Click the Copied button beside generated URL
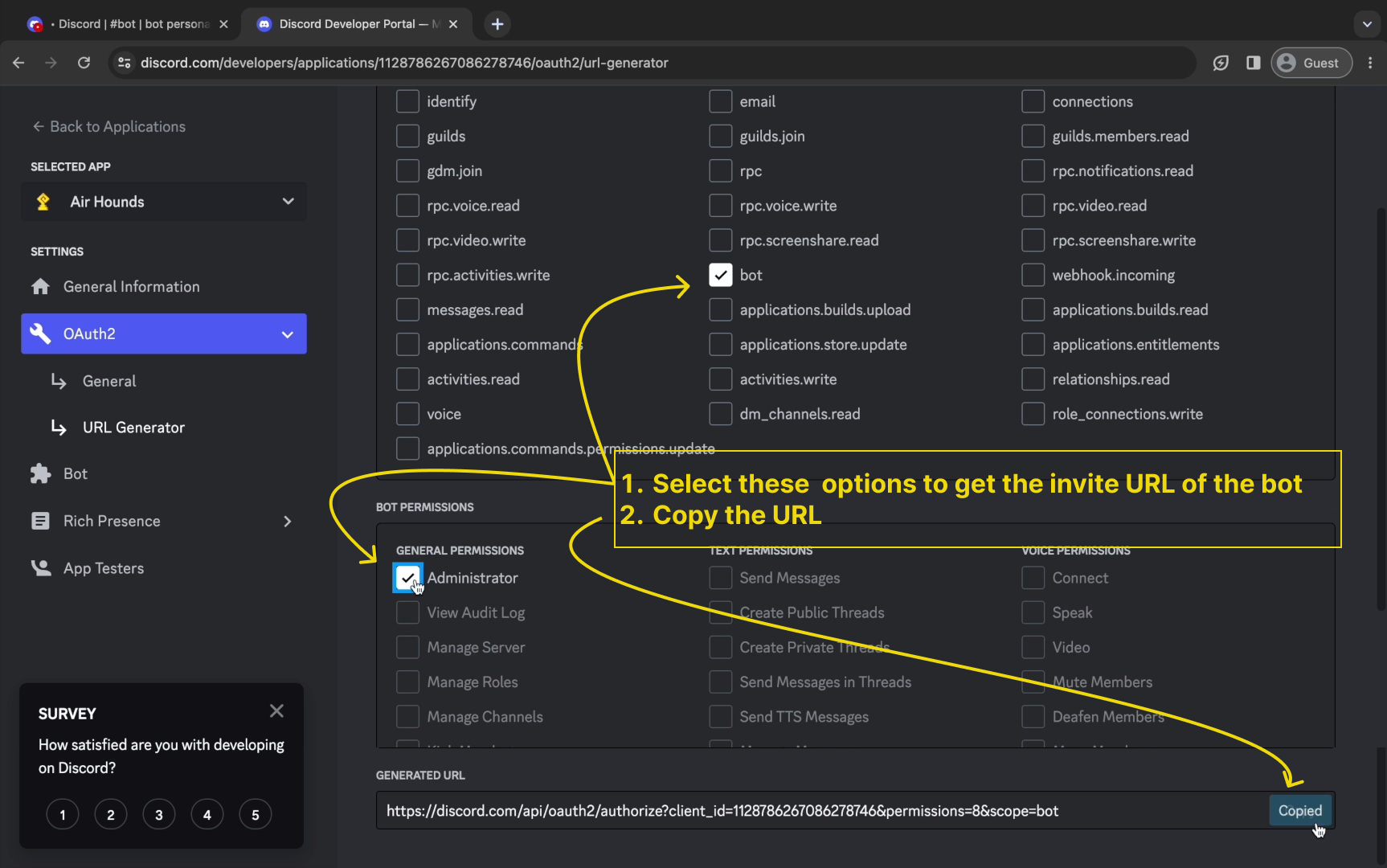1387x868 pixels. [1299, 811]
